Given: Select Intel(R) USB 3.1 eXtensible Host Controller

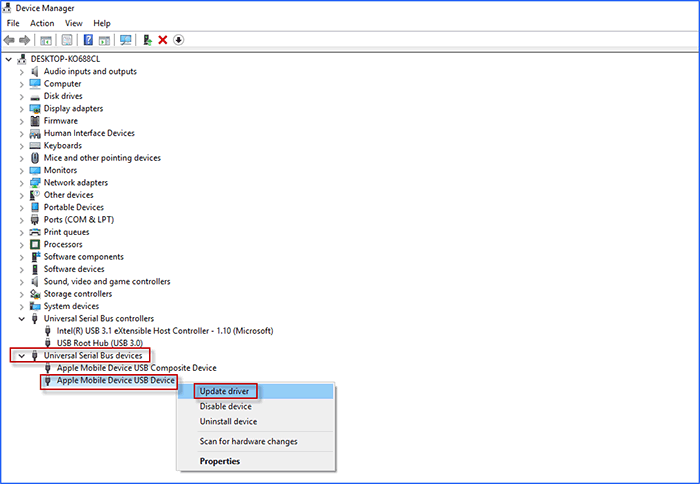Looking at the screenshot, I should tap(164, 331).
